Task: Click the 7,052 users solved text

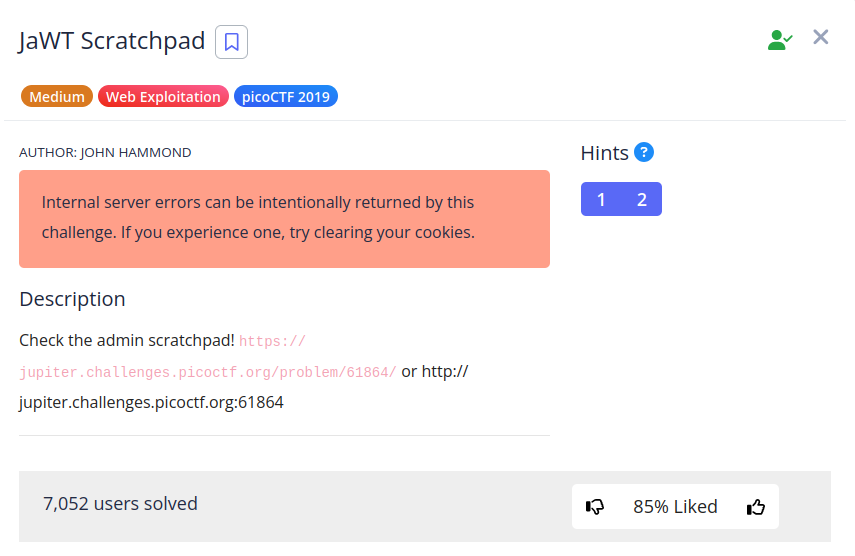Action: (x=120, y=503)
